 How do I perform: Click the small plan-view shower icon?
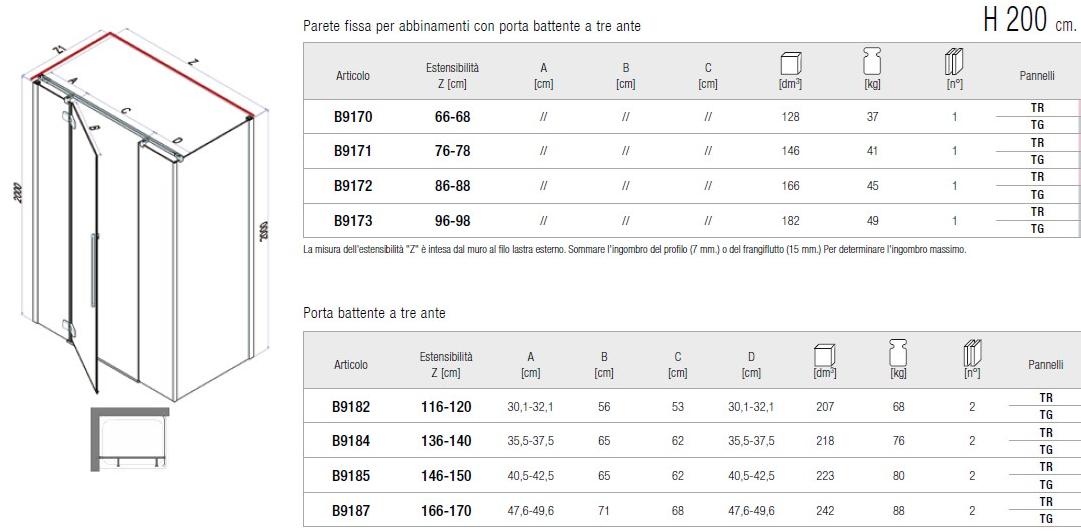(130, 438)
